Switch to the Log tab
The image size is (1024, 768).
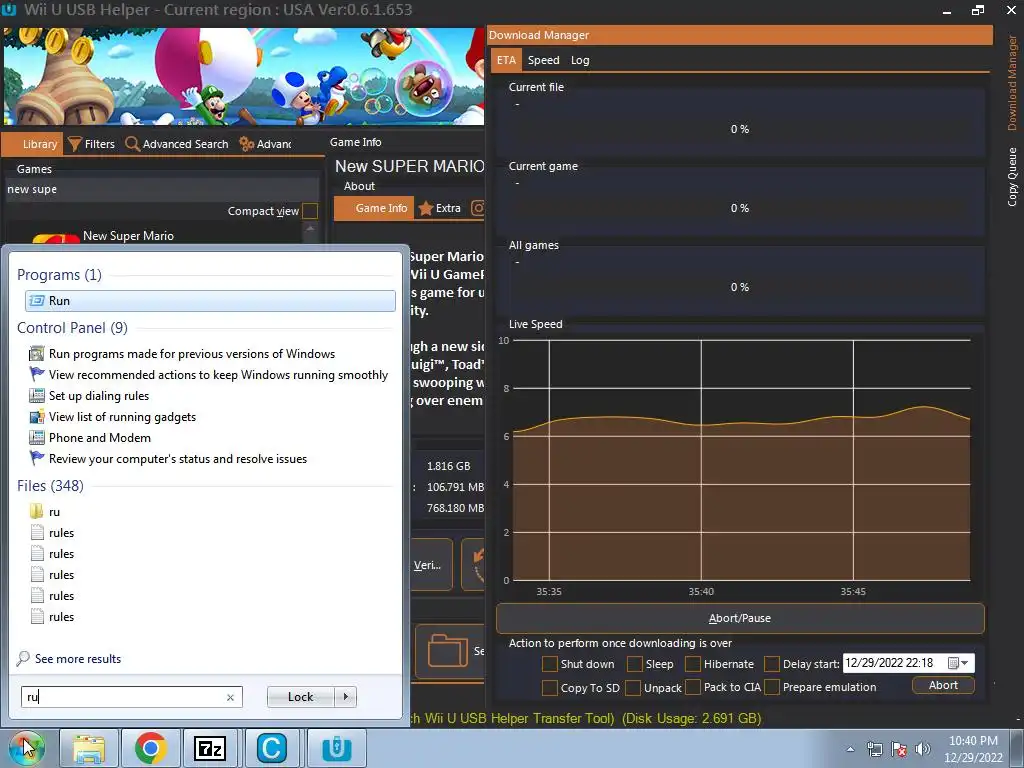pos(580,60)
